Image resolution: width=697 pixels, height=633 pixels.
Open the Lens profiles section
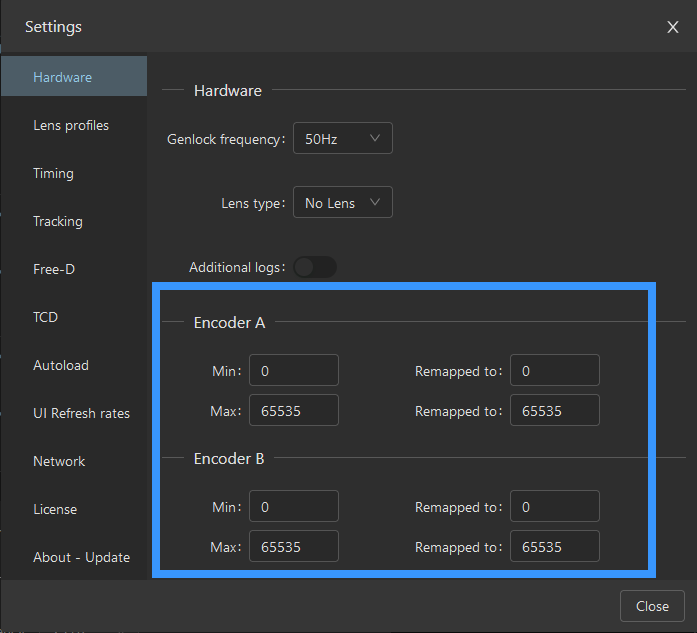click(73, 125)
